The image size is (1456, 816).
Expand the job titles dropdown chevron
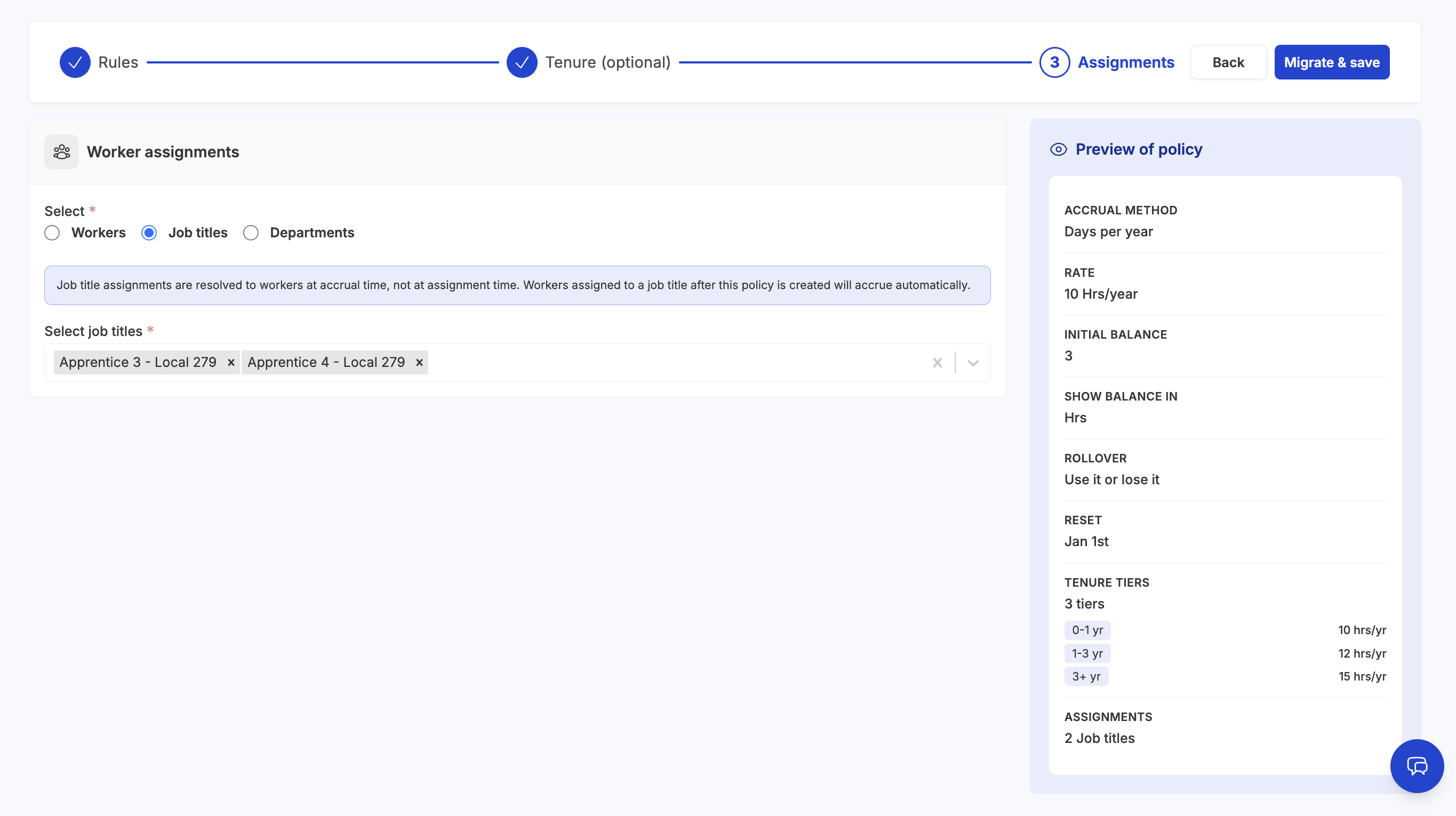point(973,362)
